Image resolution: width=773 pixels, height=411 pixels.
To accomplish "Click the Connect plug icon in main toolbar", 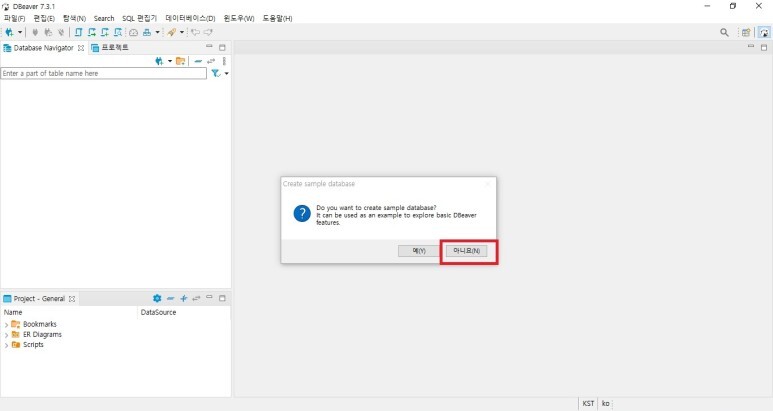I will (x=35, y=32).
